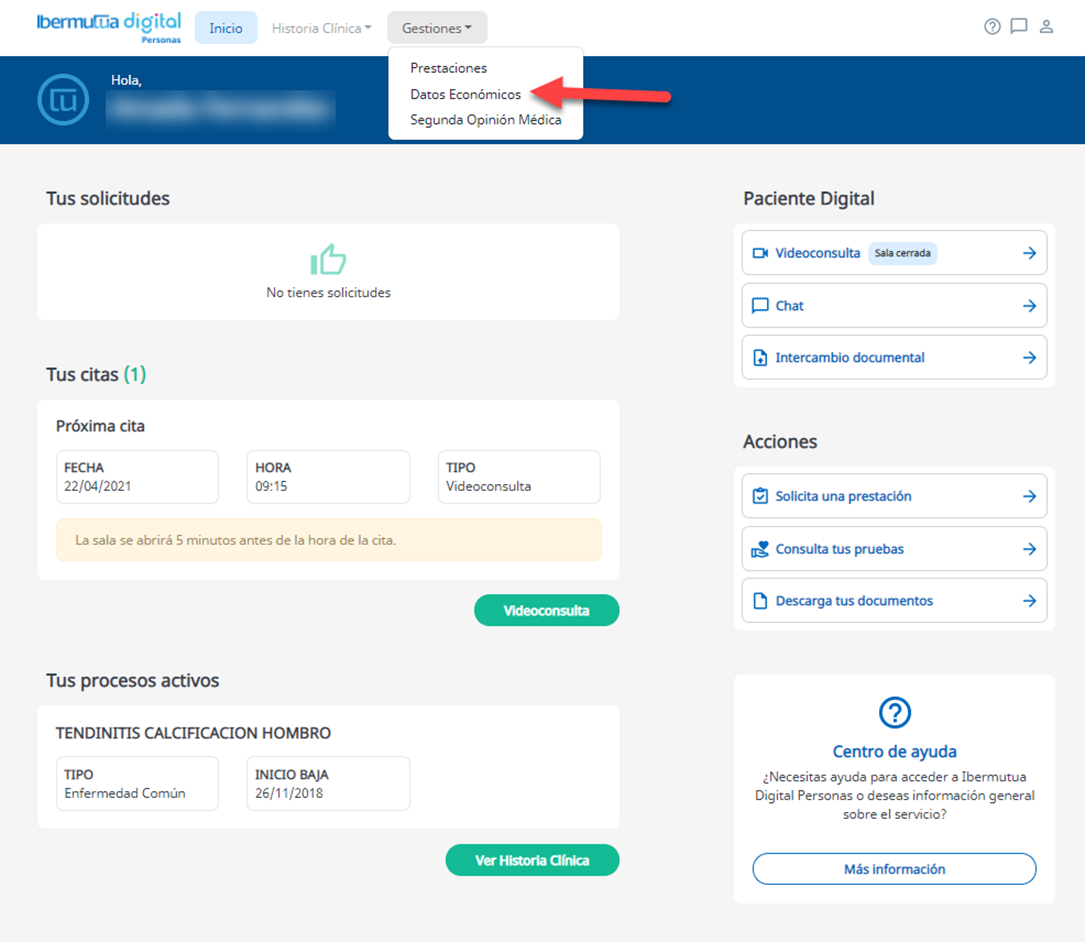Open the messages chat icon in header
The height and width of the screenshot is (942, 1085).
[1019, 27]
